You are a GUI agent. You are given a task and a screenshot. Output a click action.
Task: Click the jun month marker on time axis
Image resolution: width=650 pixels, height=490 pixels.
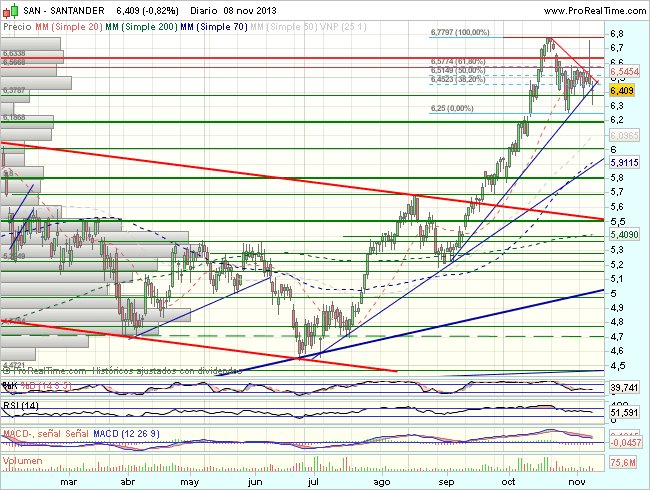255,482
